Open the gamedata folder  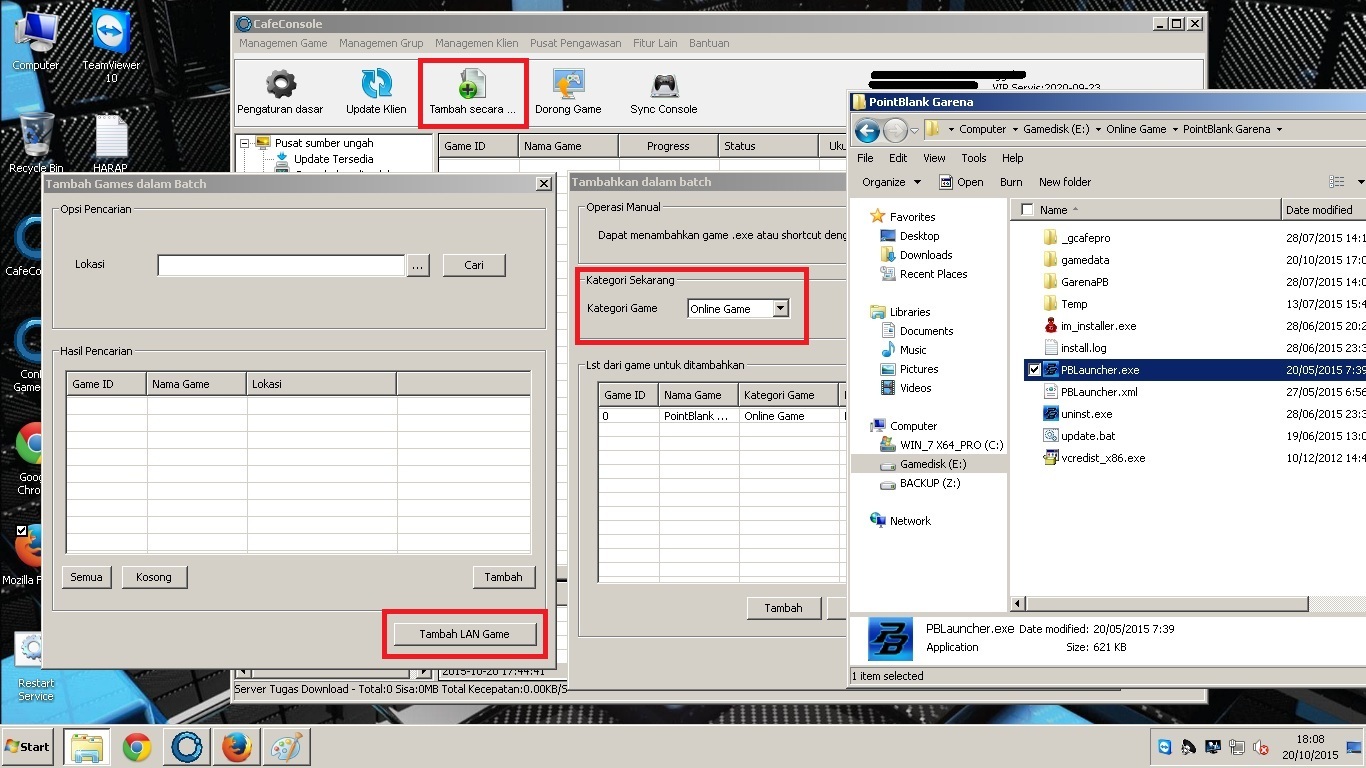(1084, 260)
